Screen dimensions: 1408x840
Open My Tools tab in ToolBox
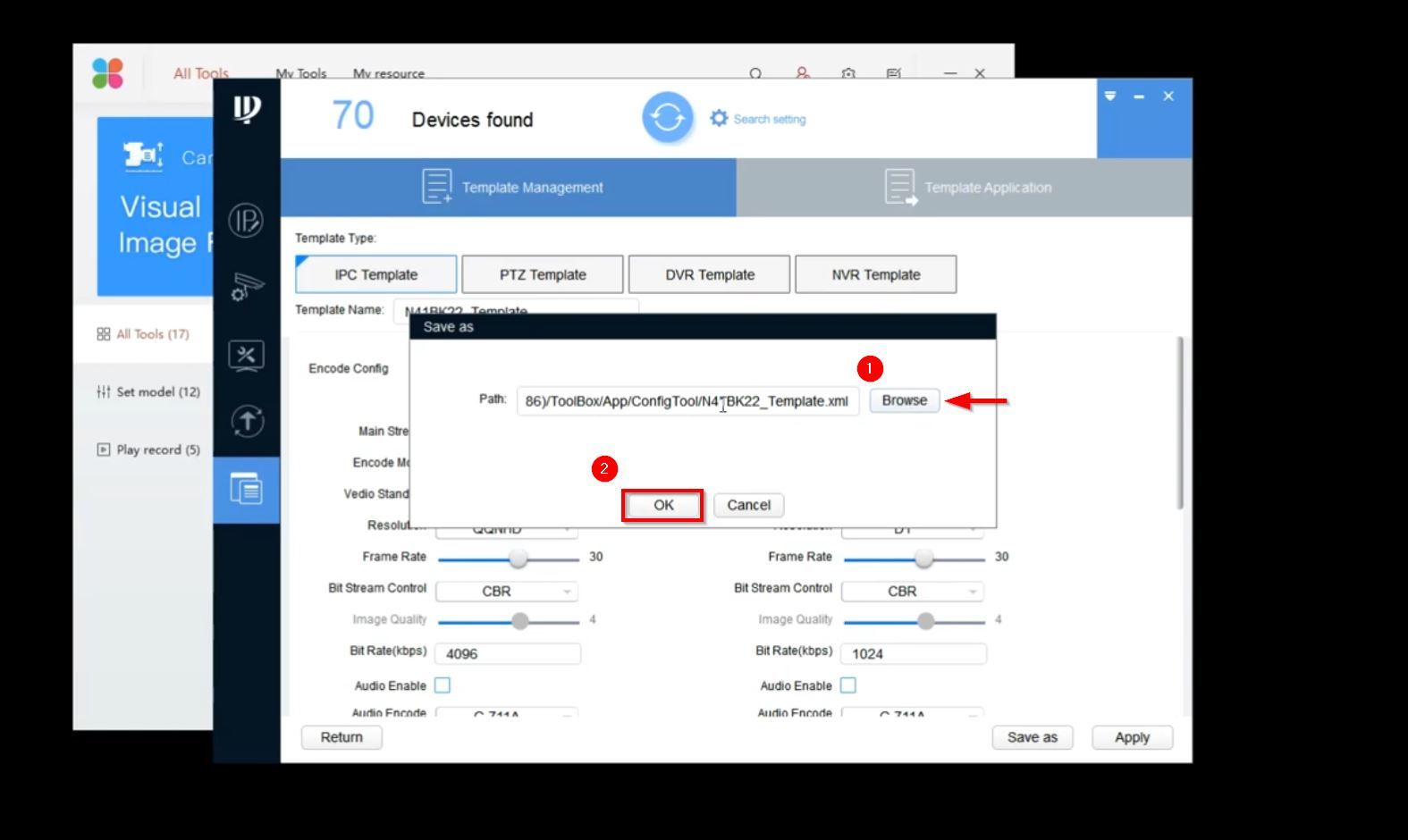(x=301, y=73)
